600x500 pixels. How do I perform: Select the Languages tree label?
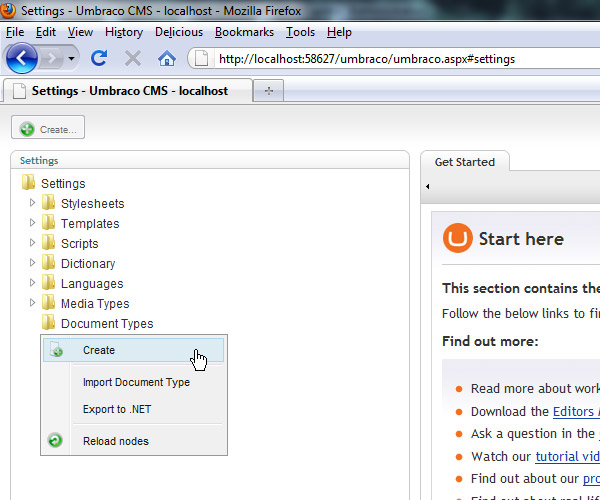[92, 284]
